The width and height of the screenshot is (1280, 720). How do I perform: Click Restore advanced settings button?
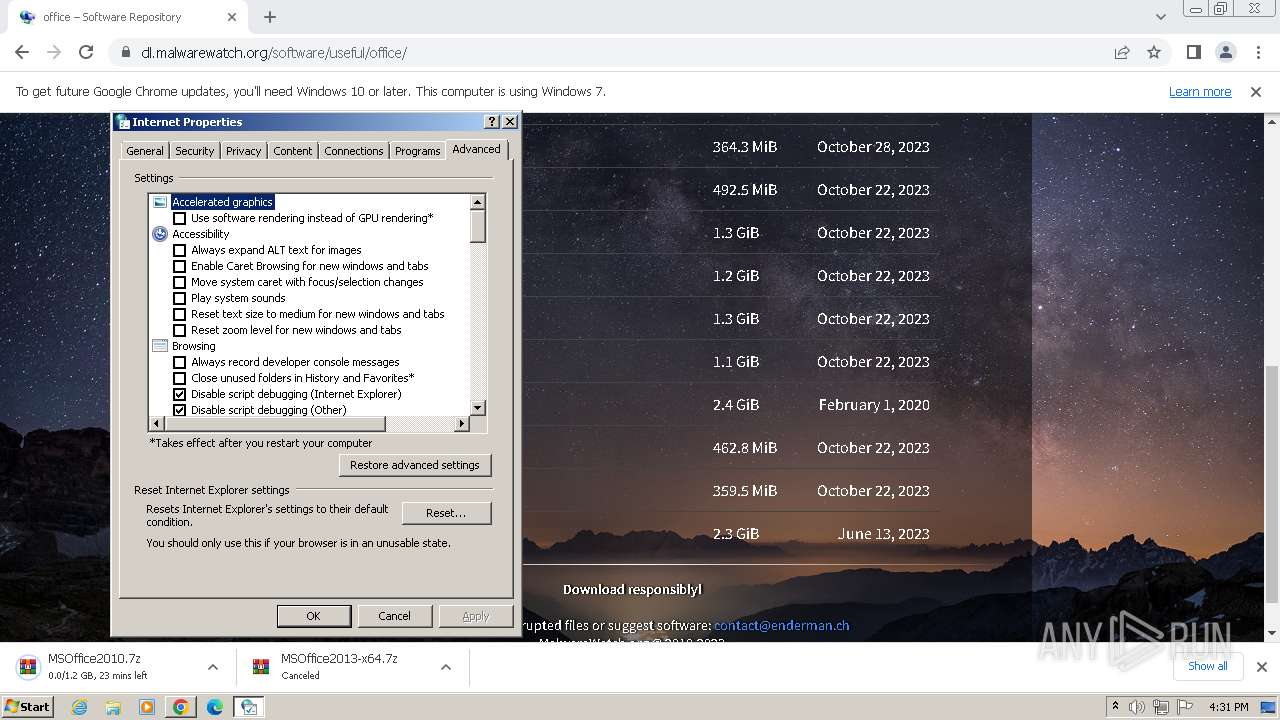coord(415,465)
